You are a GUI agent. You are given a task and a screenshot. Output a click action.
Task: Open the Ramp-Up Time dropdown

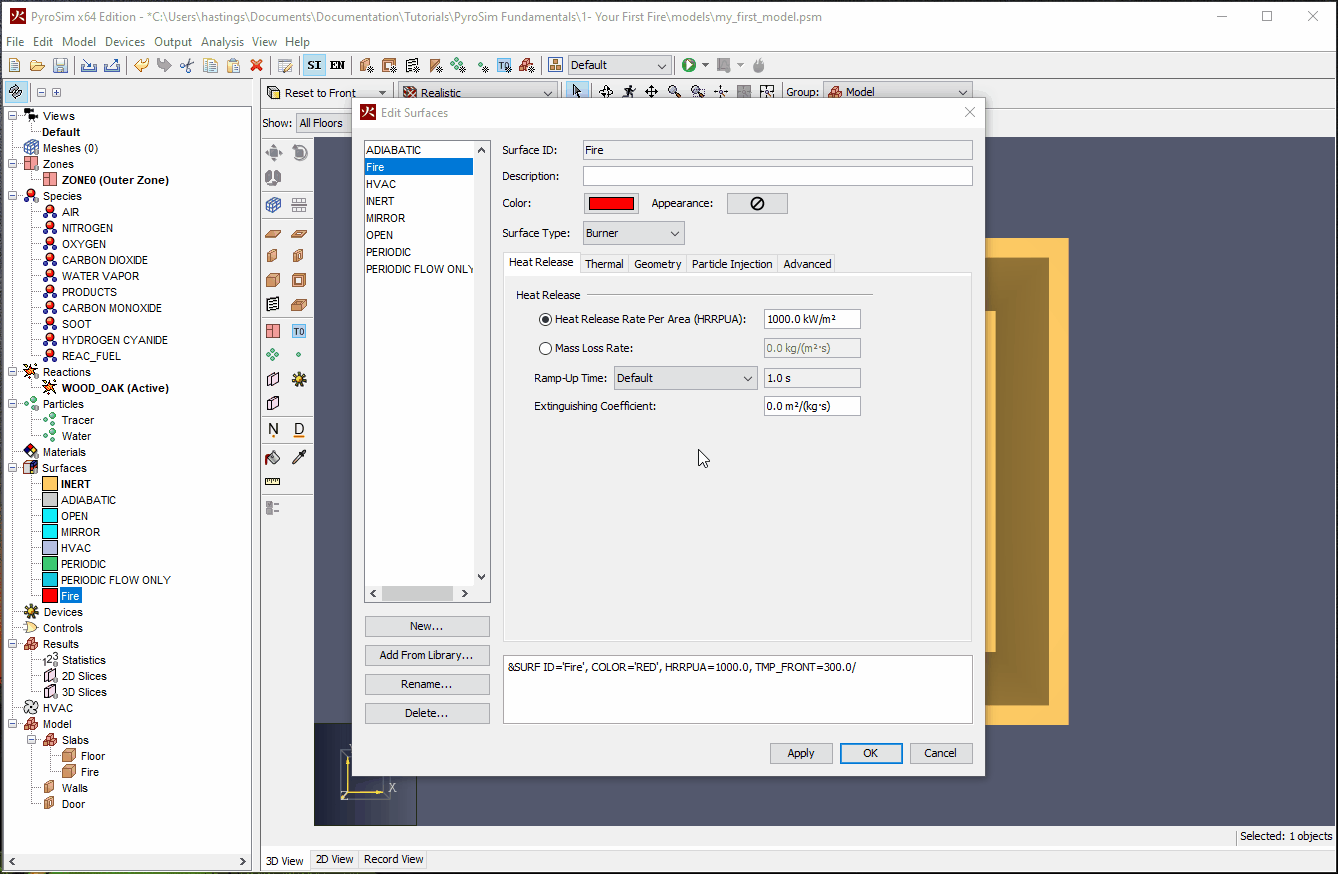[685, 378]
